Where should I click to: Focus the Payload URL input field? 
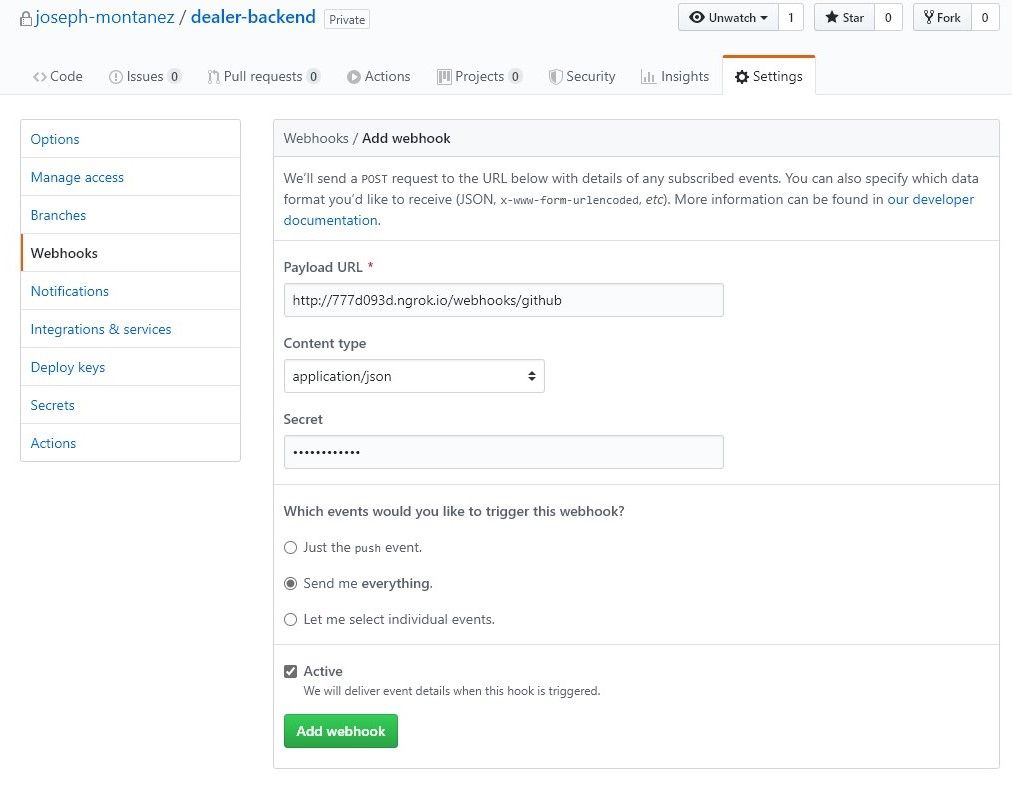[503, 301]
